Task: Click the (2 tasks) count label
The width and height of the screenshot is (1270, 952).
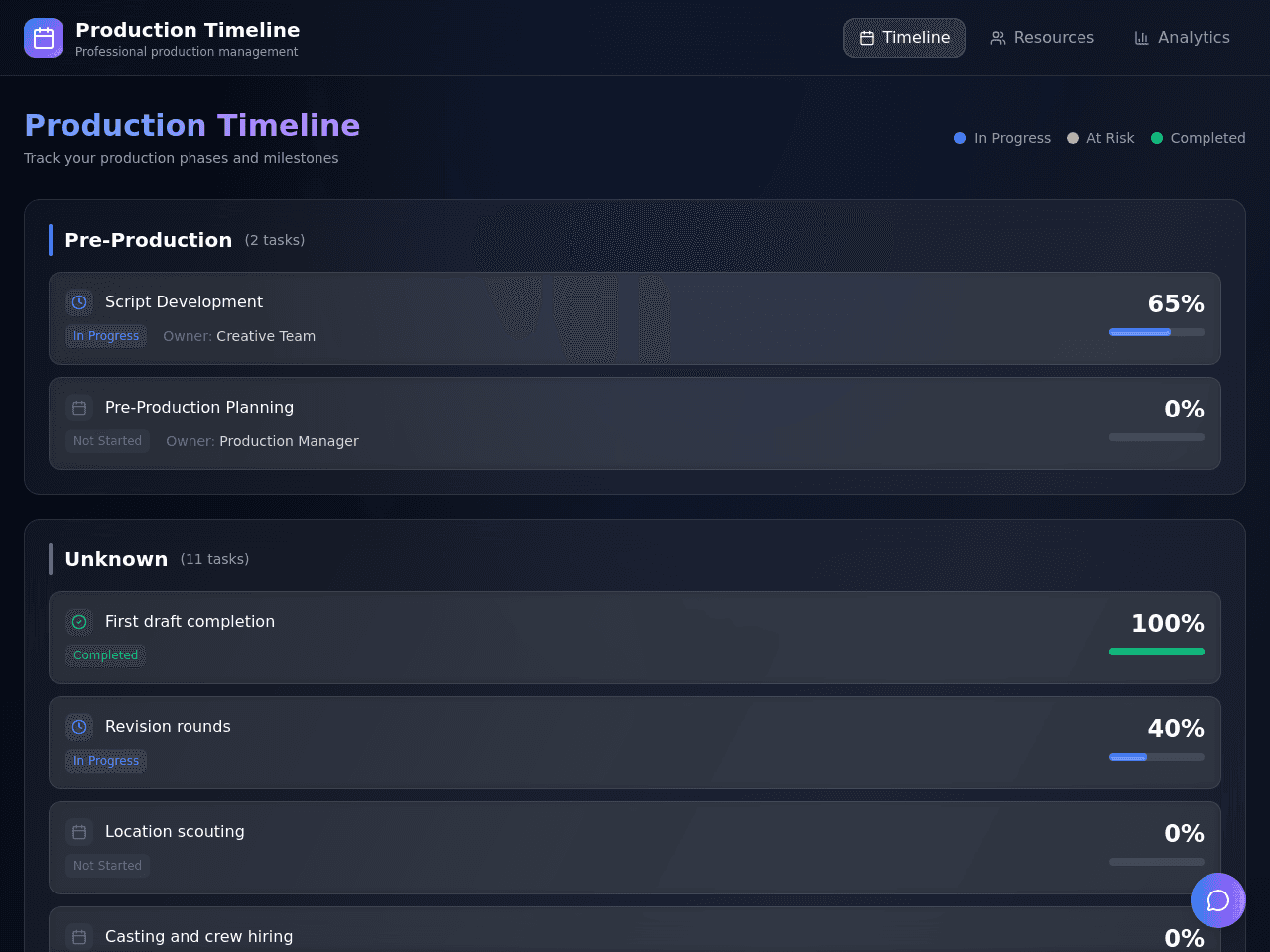Action: 275,240
